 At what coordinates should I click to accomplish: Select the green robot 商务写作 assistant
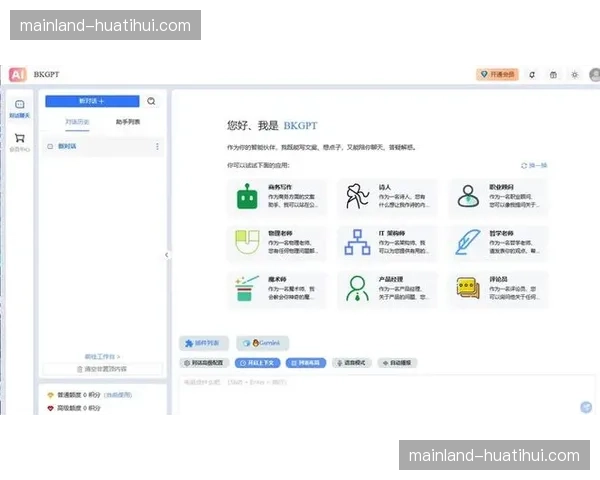[246, 198]
